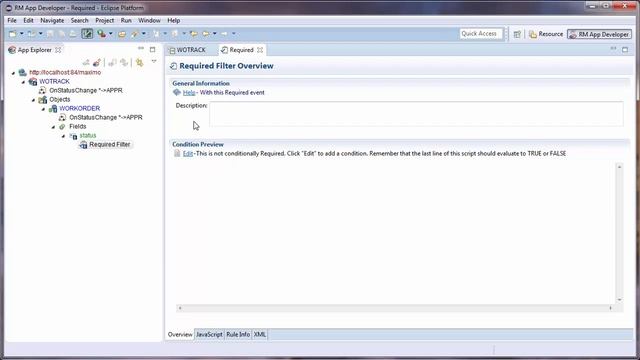Image resolution: width=640 pixels, height=360 pixels.
Task: Click the search flashlight toolbar icon
Action: click(134, 34)
